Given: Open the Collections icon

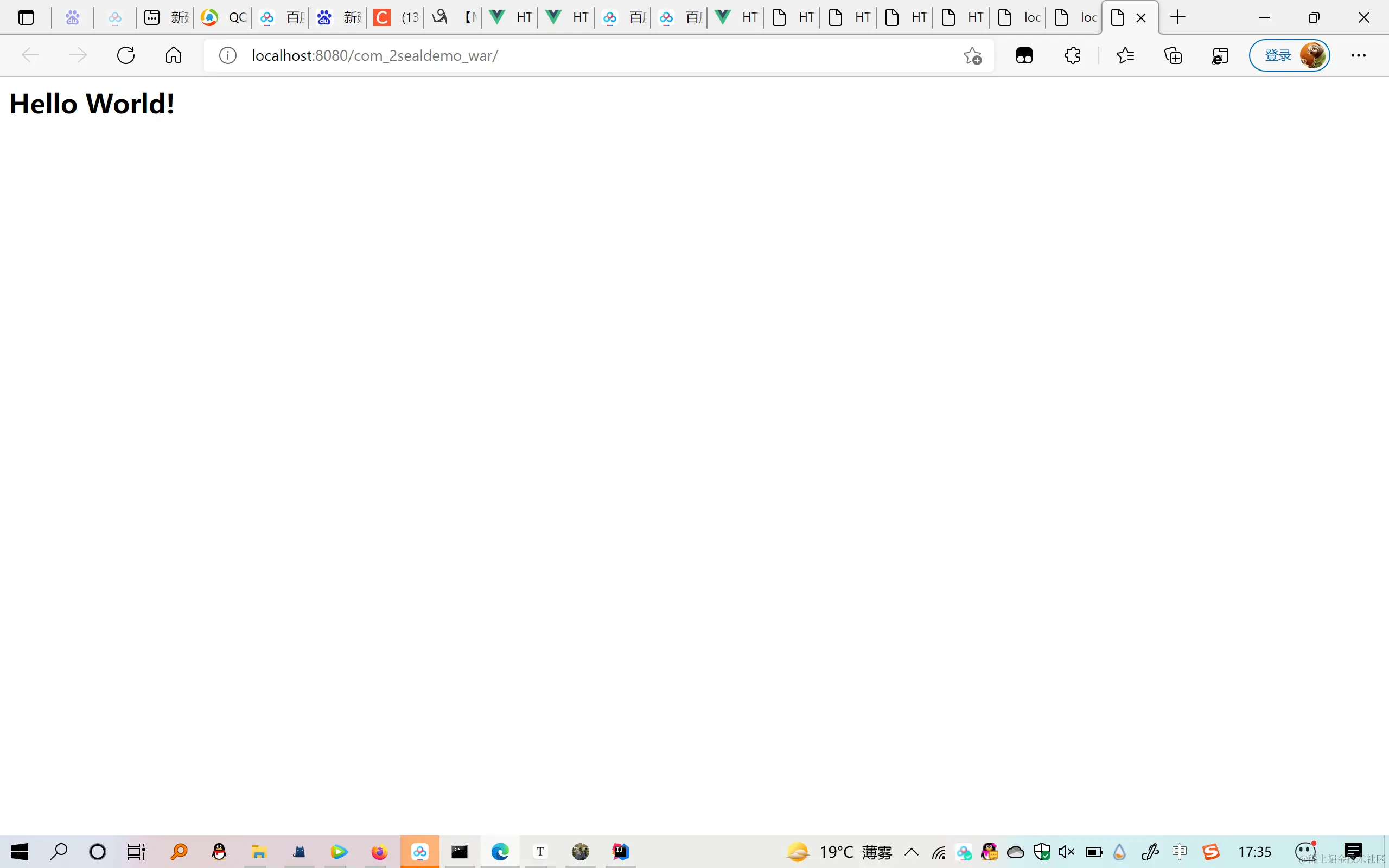Looking at the screenshot, I should (1173, 56).
